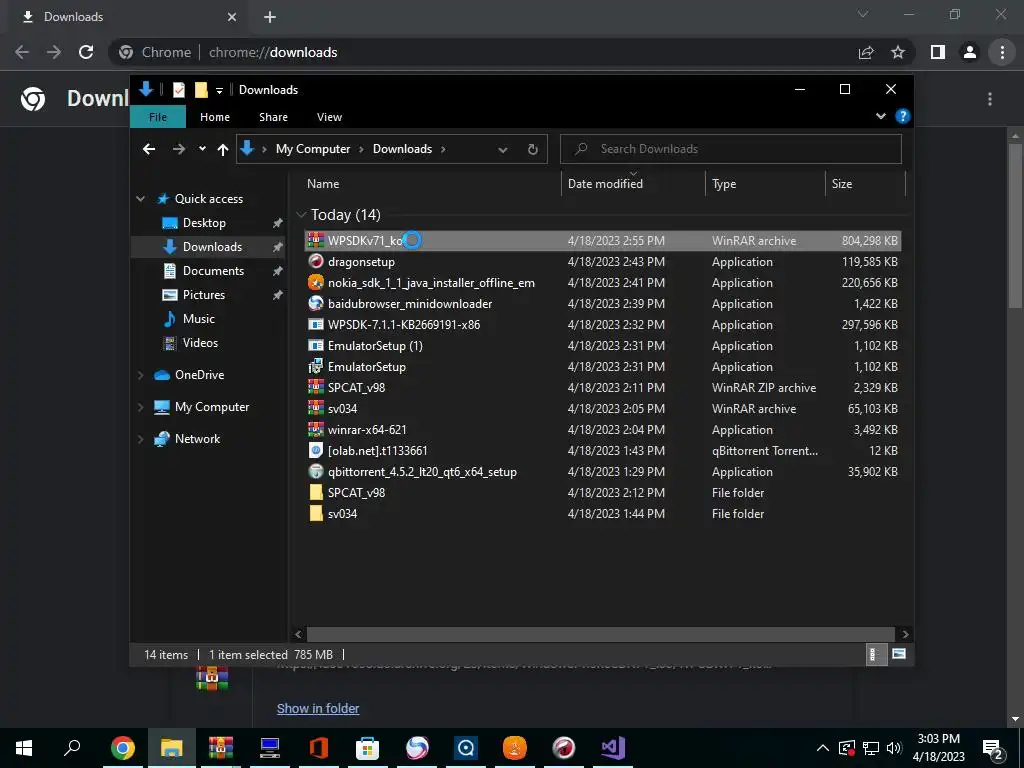
Task: Open Music in navigation pane
Action: coord(199,319)
